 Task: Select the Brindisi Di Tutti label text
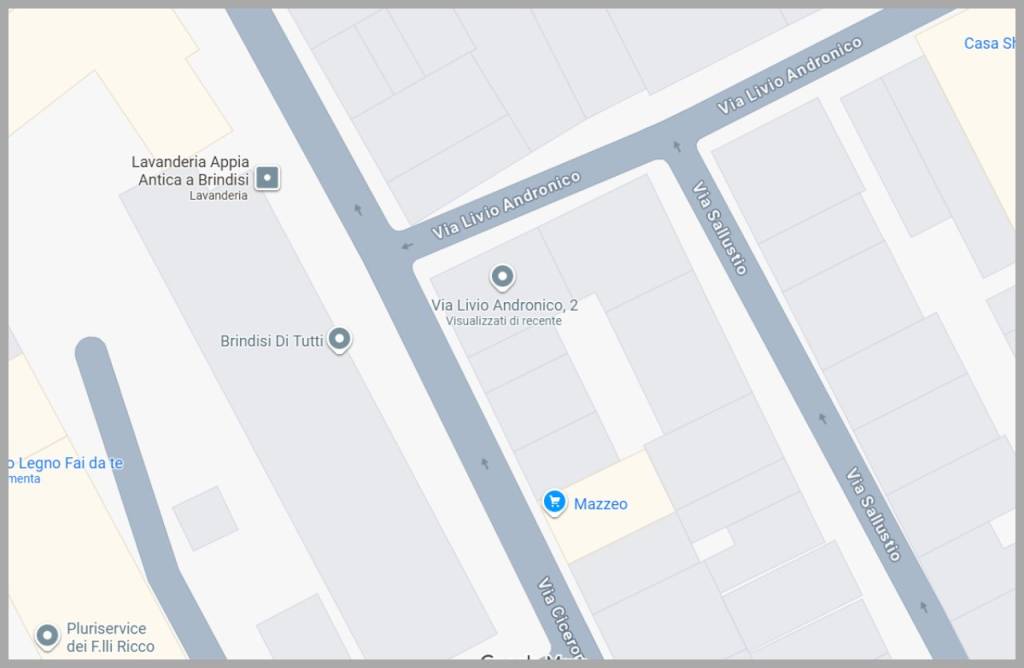coord(272,341)
